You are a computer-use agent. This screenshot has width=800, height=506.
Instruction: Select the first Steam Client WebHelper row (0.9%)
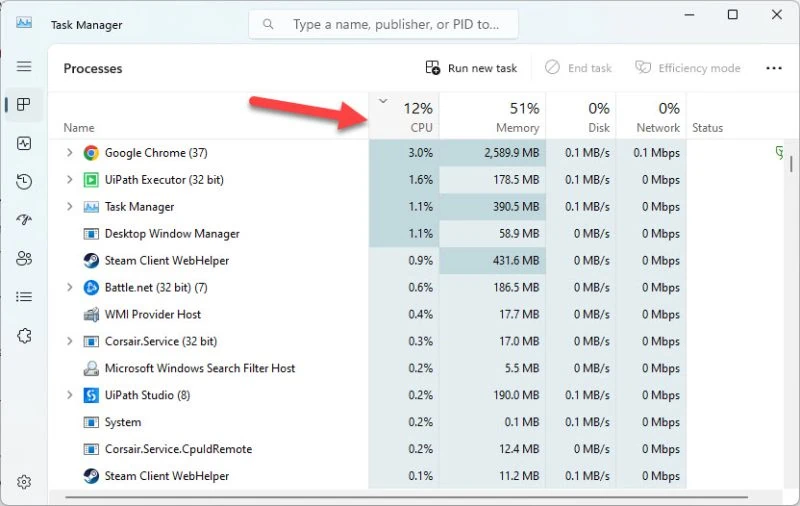point(368,261)
